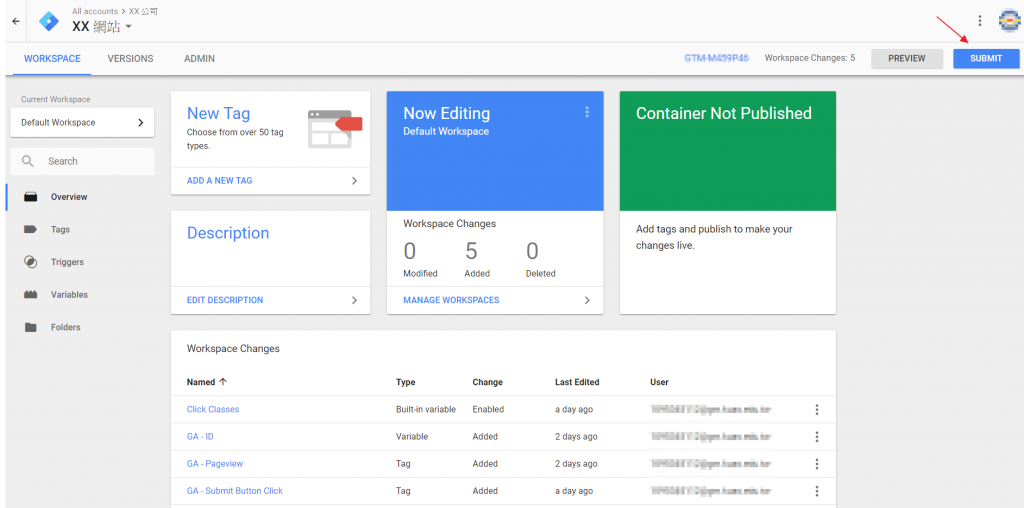The height and width of the screenshot is (508, 1024).
Task: Open the GA - ID variable link
Action: [x=200, y=436]
